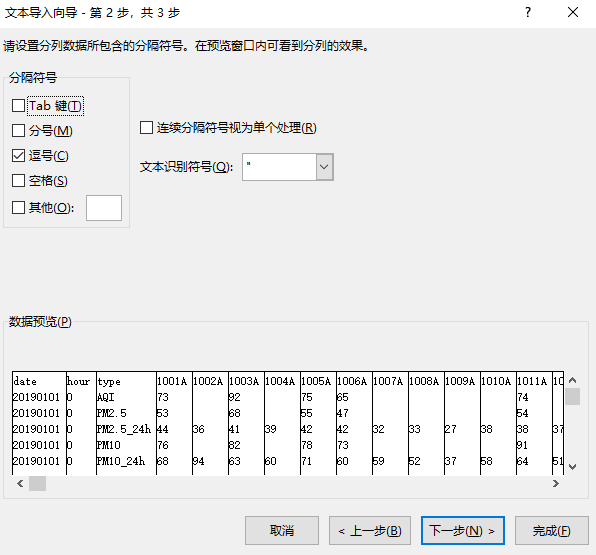Click the horizontal scrollbar thumb in preview
The width and height of the screenshot is (596, 555).
(38, 484)
